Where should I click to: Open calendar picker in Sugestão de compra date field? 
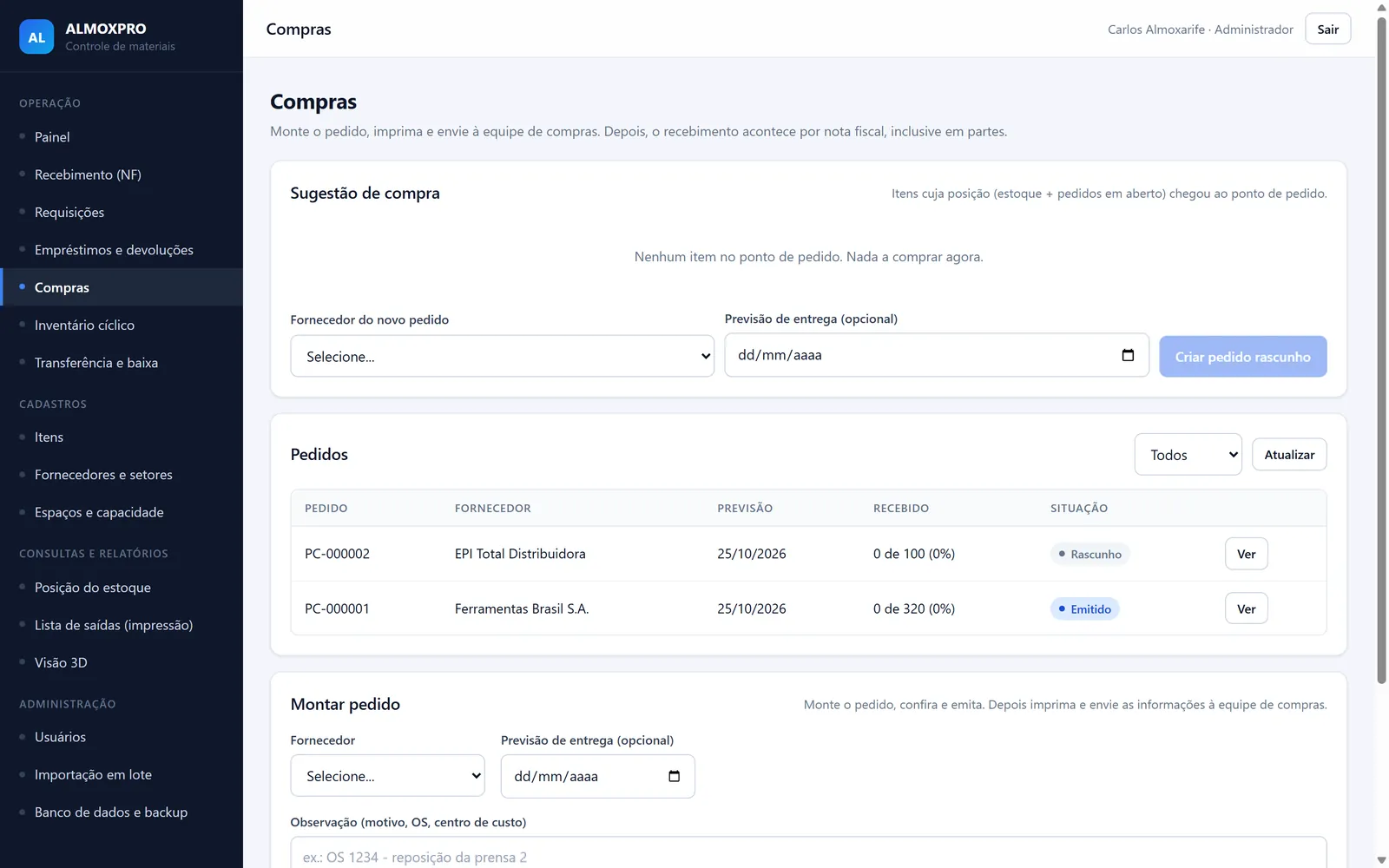click(x=1128, y=355)
